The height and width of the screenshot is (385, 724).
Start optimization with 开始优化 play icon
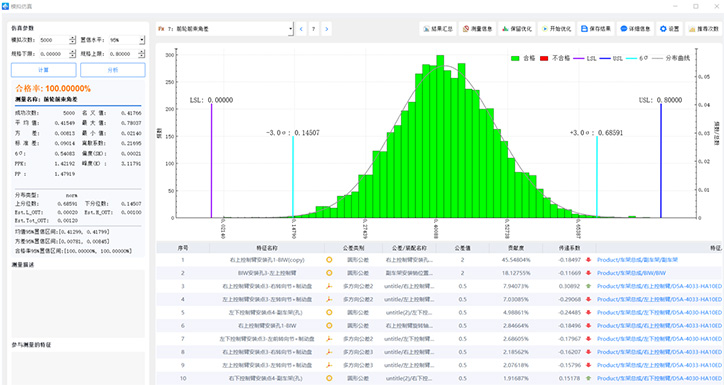556,29
